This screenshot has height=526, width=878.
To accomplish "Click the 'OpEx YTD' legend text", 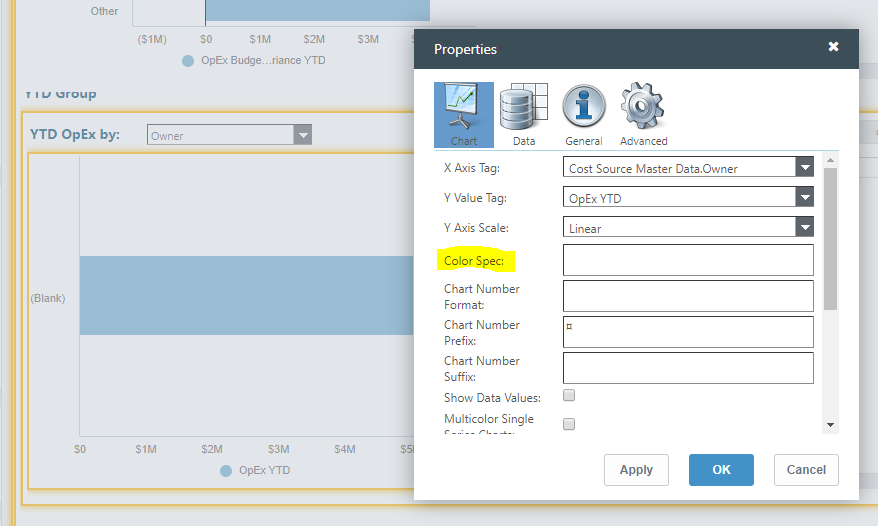I will [x=264, y=470].
